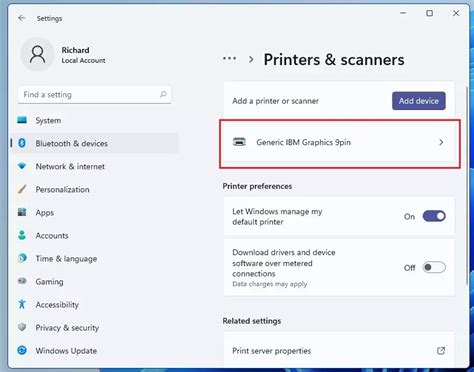This screenshot has height=372, width=474.
Task: Click the Related settings heading
Action: pos(252,321)
